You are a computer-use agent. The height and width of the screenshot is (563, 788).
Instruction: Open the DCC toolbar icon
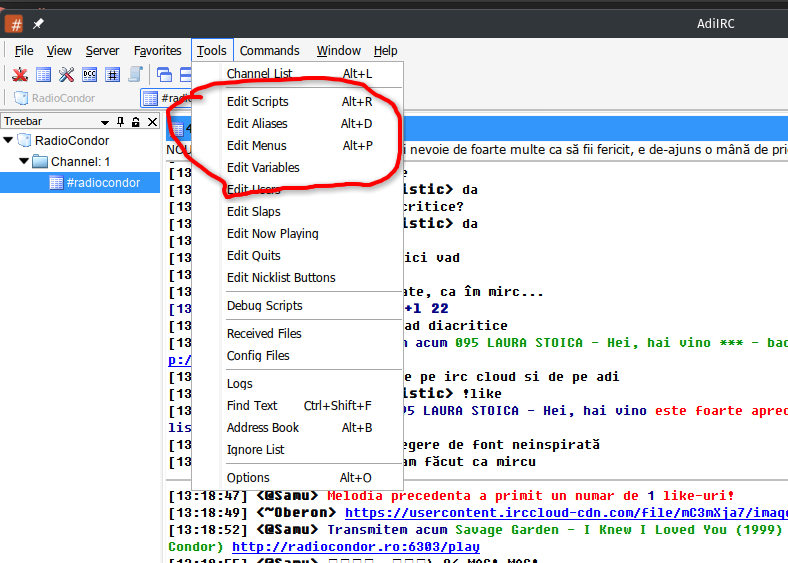pos(89,74)
